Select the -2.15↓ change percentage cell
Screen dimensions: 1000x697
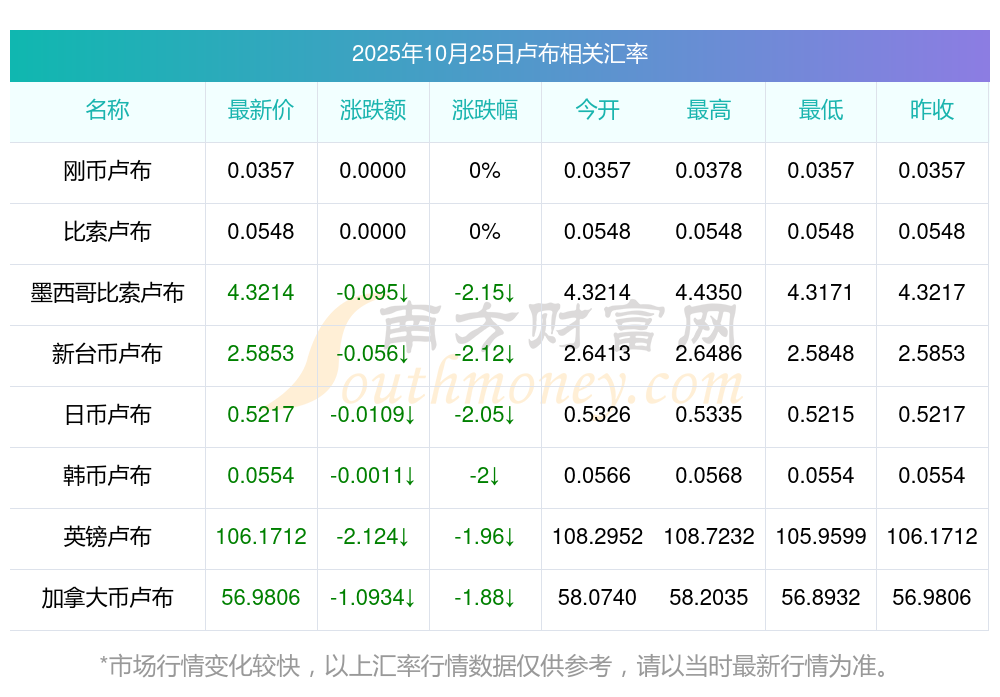pyautogui.click(x=485, y=293)
